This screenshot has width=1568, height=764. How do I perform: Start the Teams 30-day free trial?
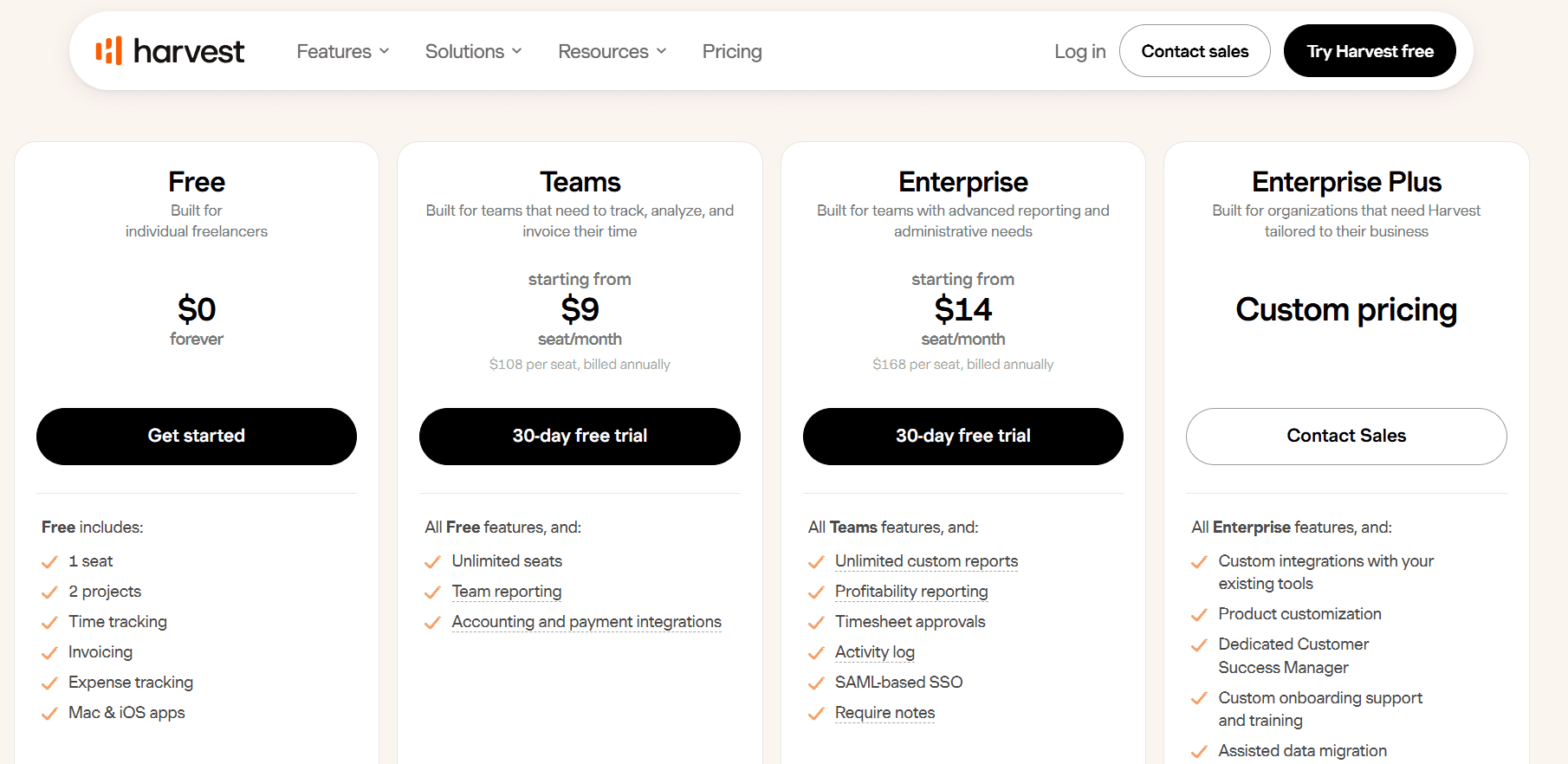tap(580, 437)
